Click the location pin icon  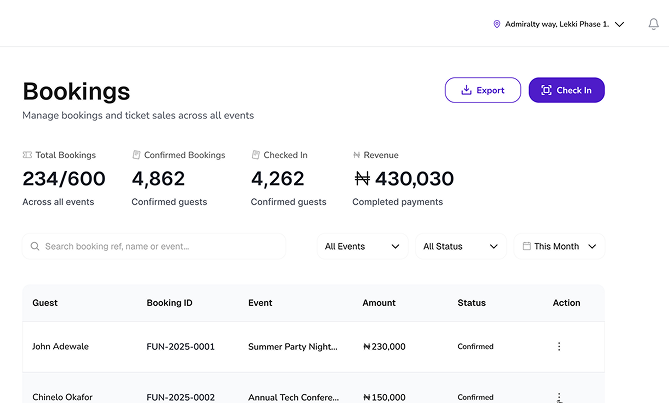(x=497, y=24)
